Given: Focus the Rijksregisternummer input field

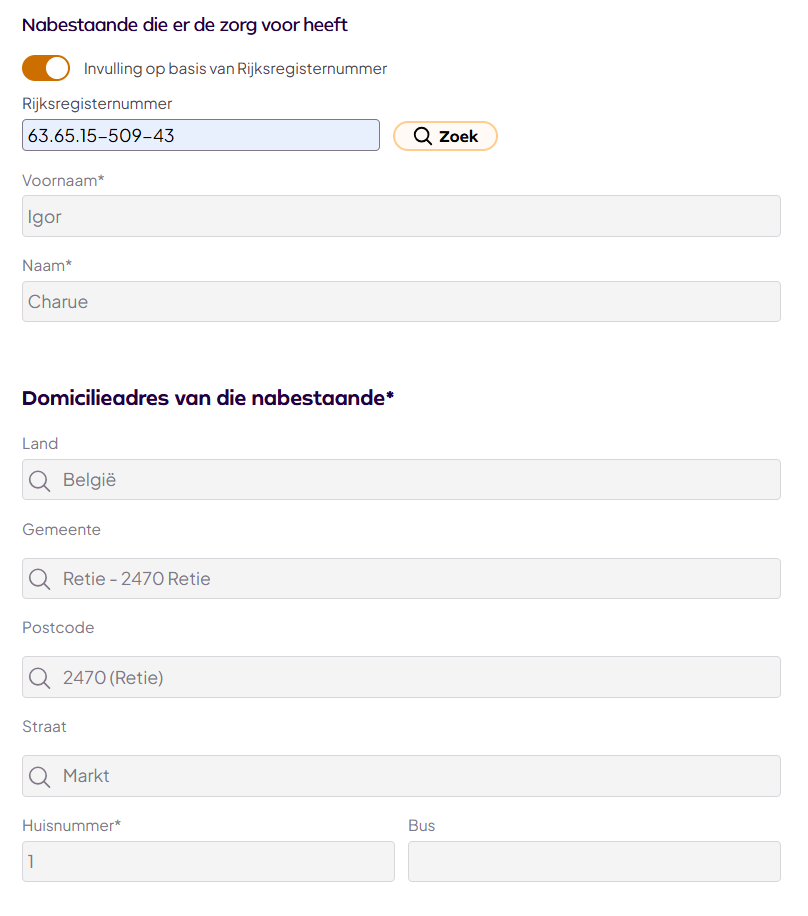Looking at the screenshot, I should click(201, 136).
